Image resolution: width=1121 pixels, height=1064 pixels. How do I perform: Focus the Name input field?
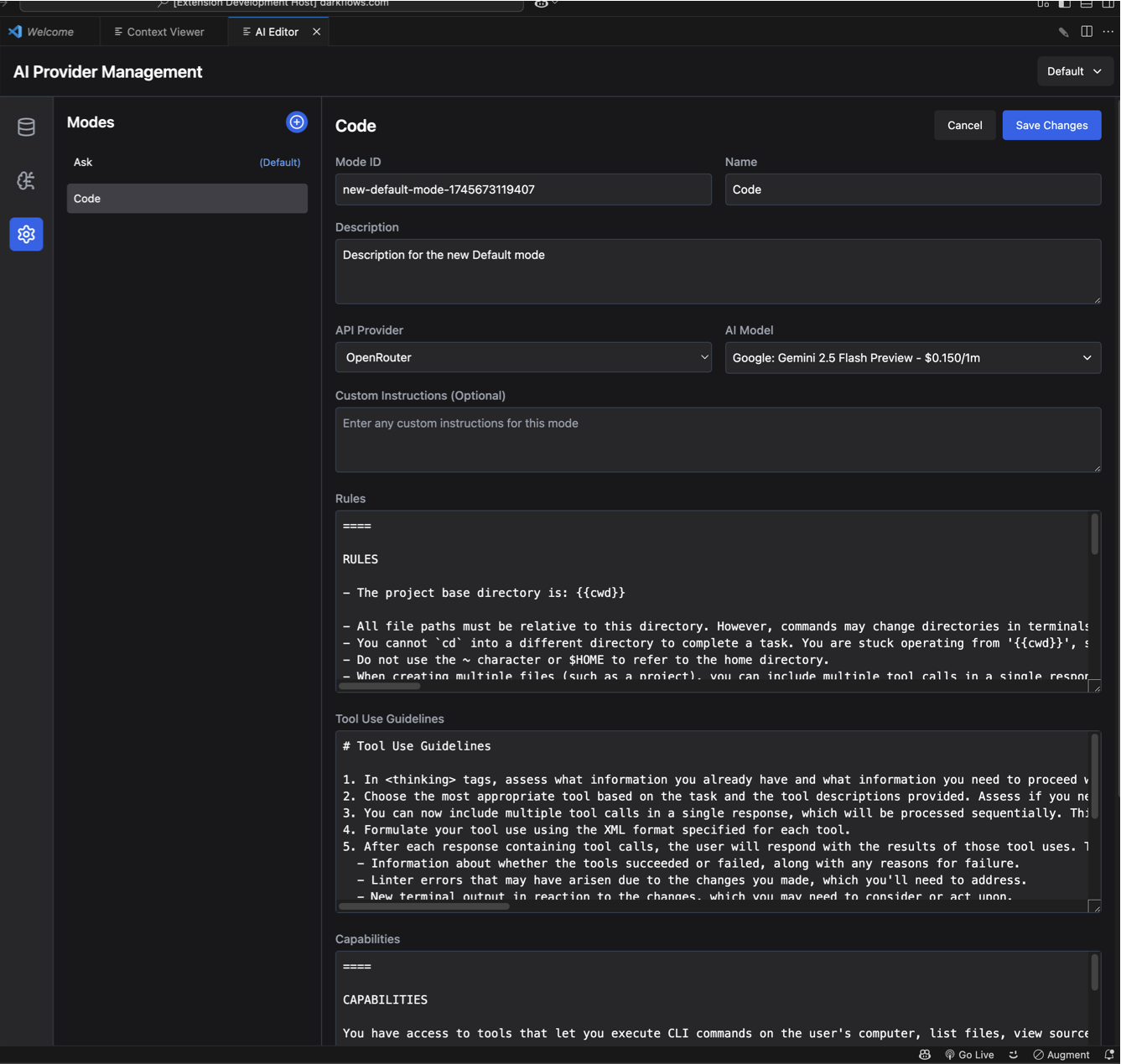click(x=913, y=189)
